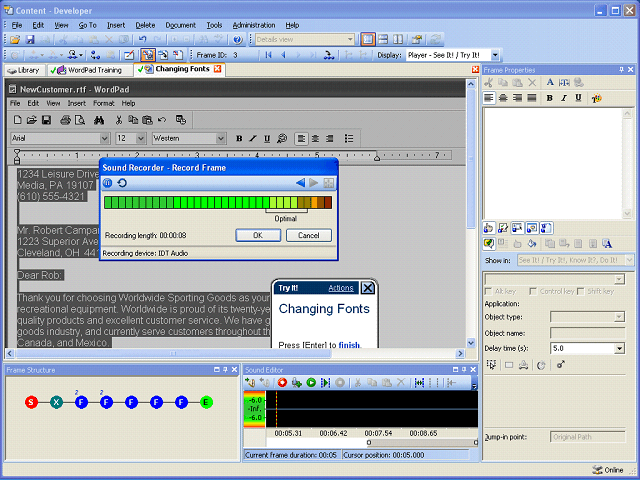Open the Display player mode dropdown
Screen dimensions: 640x480
pos(495,55)
